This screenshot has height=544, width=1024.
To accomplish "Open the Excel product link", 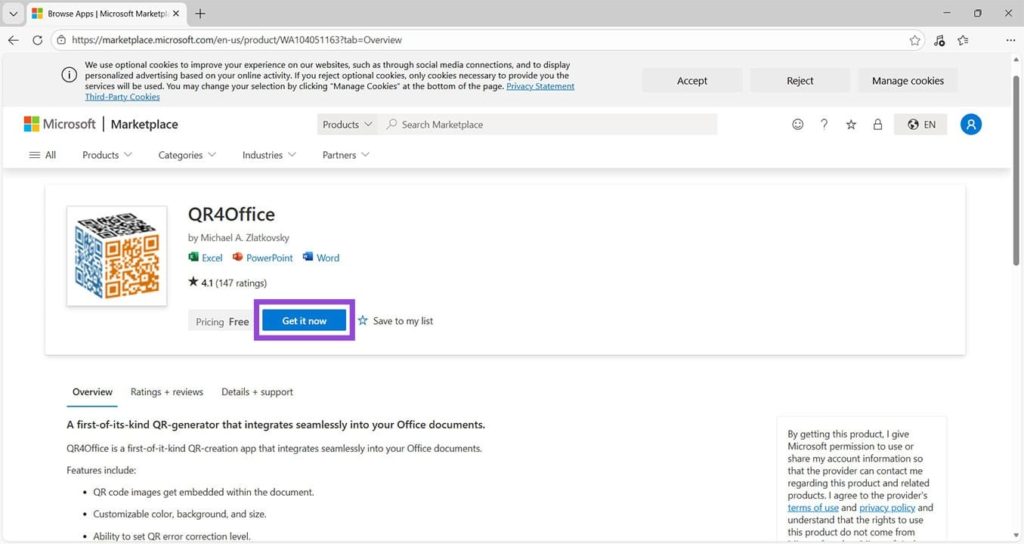I will (206, 257).
